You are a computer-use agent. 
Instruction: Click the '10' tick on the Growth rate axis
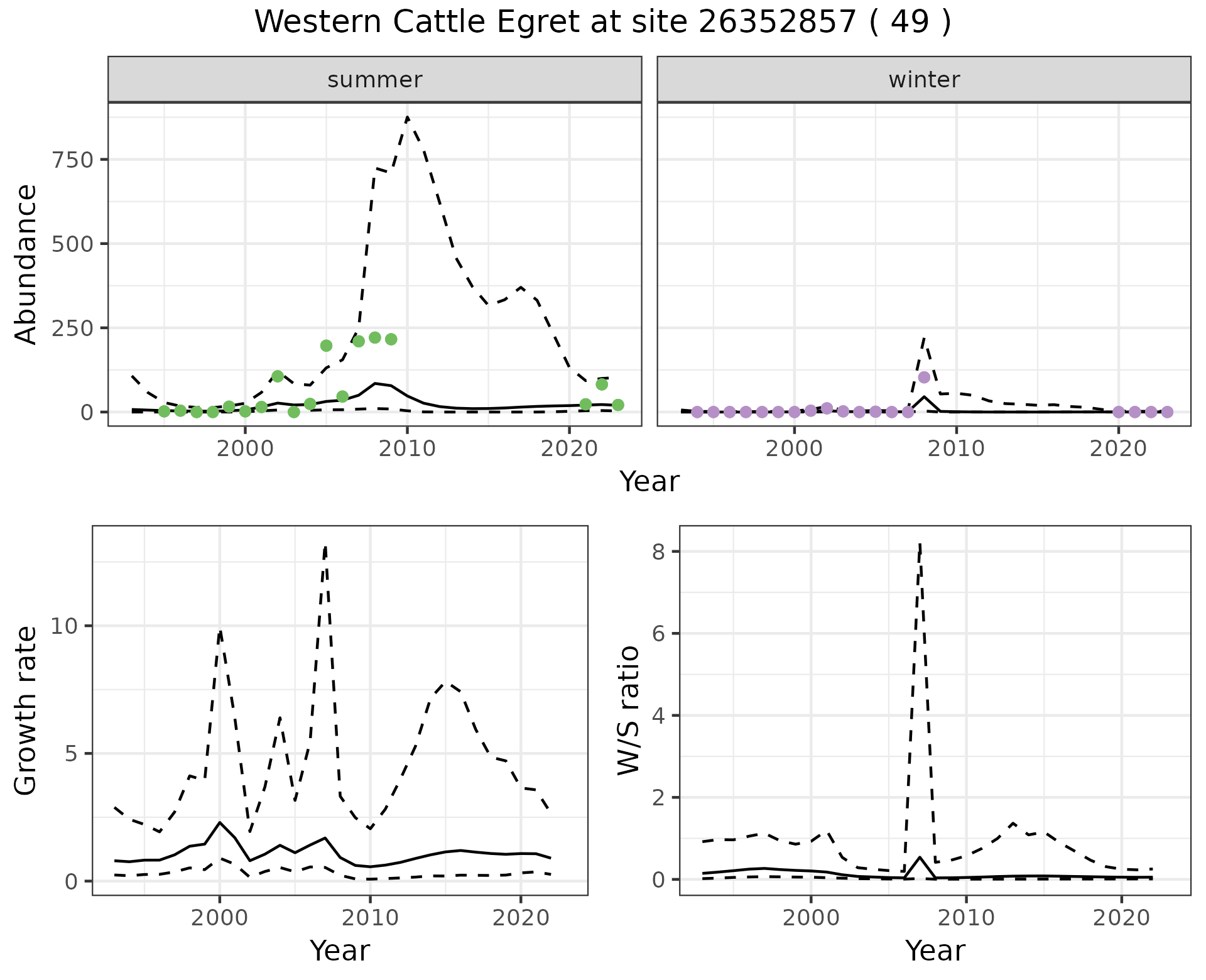pyautogui.click(x=66, y=626)
